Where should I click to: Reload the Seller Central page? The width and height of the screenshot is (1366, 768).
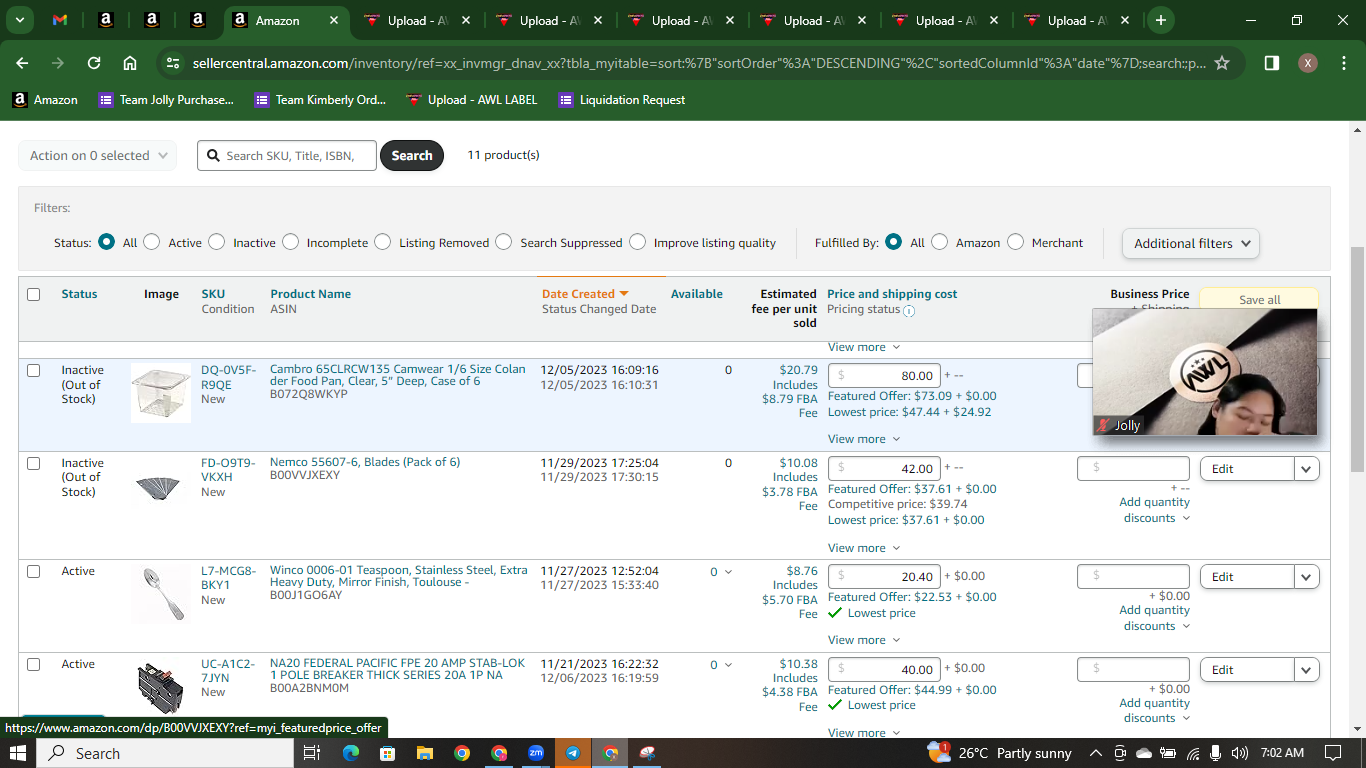[x=94, y=63]
